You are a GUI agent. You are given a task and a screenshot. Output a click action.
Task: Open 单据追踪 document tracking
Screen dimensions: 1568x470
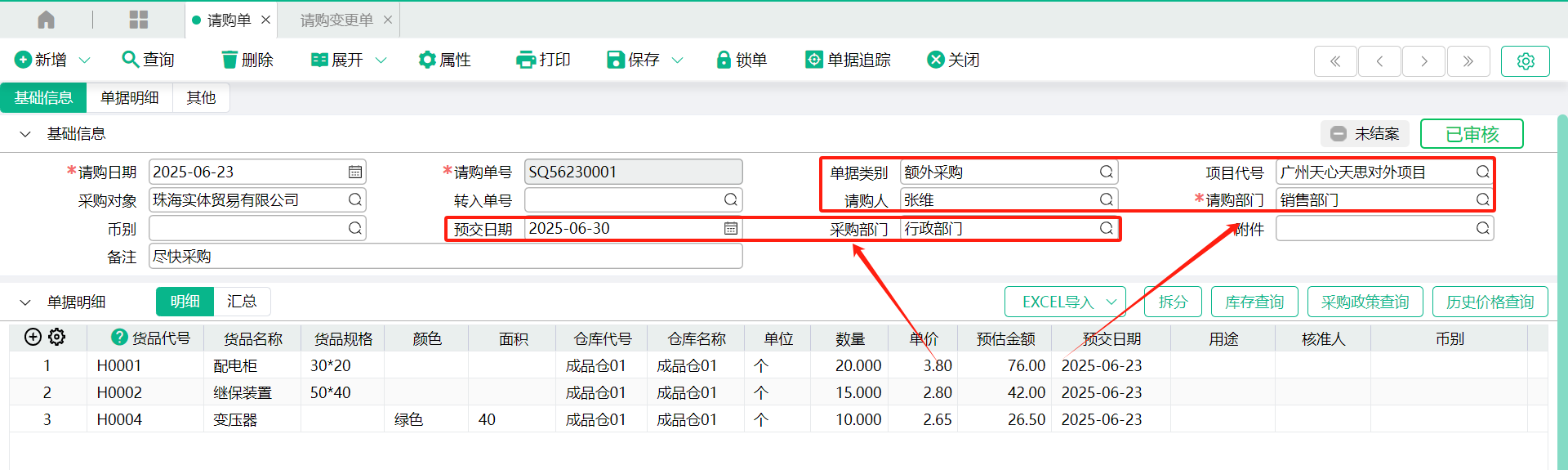click(x=848, y=60)
